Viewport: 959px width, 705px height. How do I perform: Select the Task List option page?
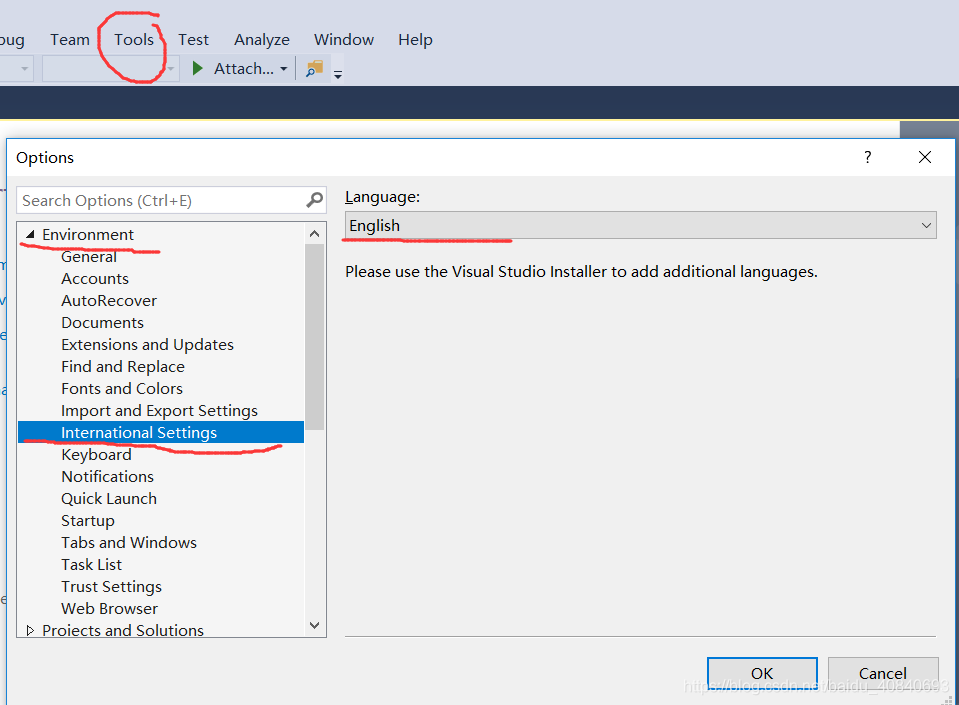[x=91, y=565]
